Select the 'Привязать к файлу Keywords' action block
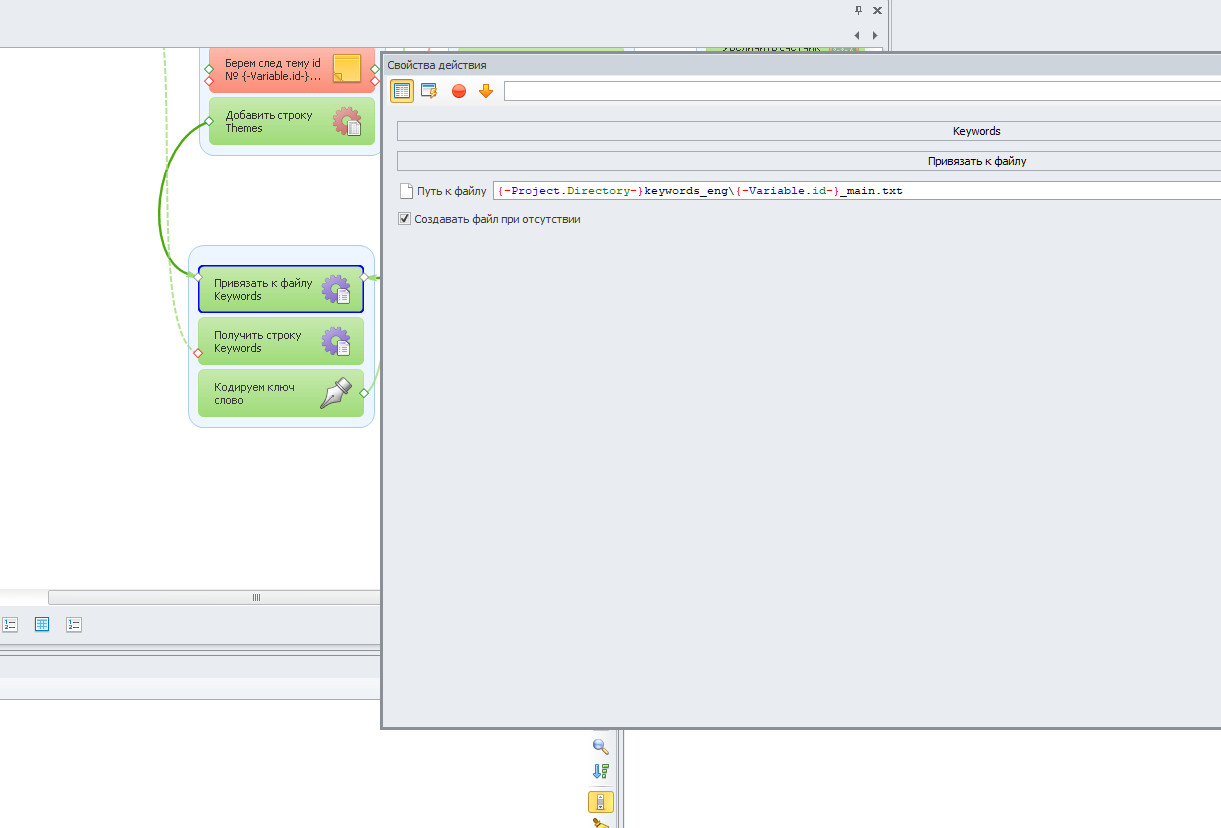Image resolution: width=1221 pixels, height=828 pixels. 281,289
